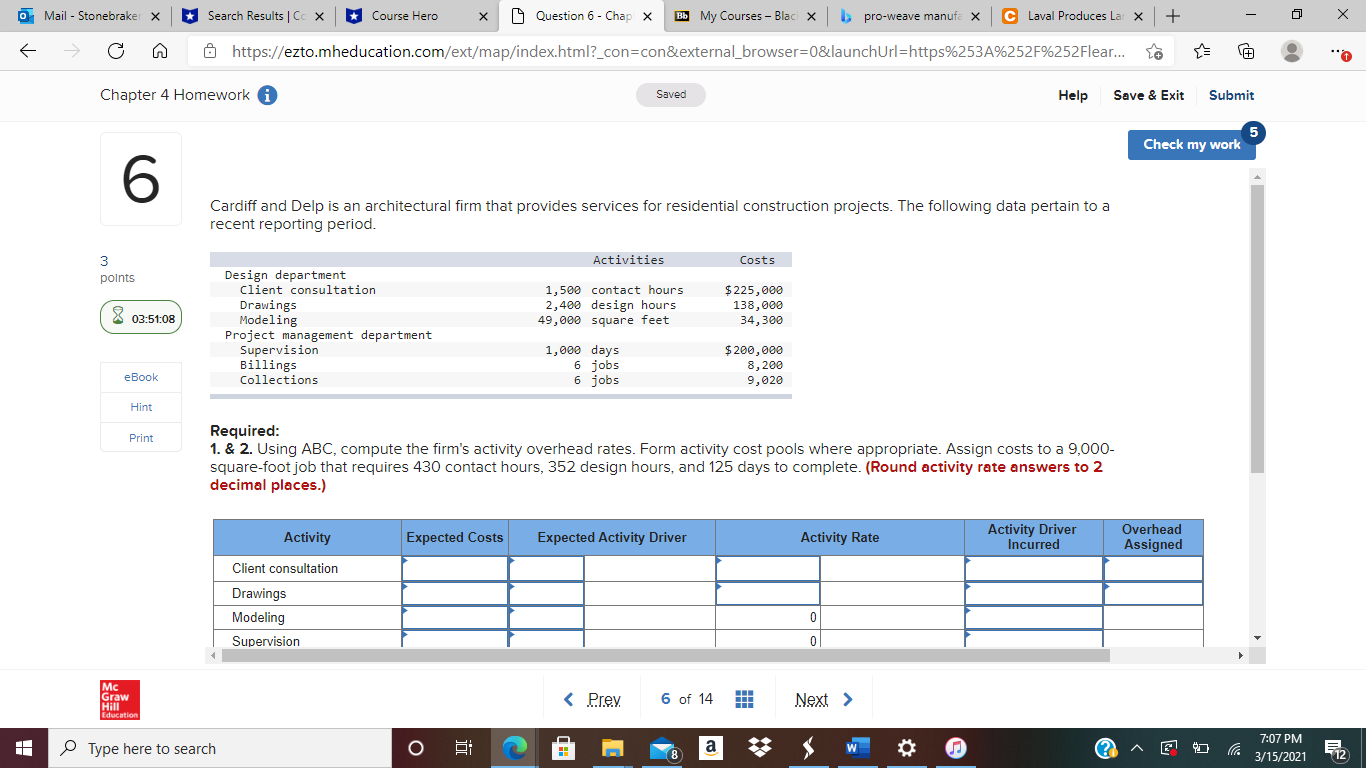Launch Microsoft Word from the taskbar
1366x768 pixels.
click(857, 747)
